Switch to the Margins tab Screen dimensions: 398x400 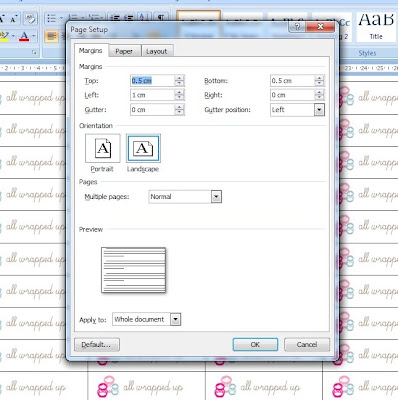[x=90, y=51]
